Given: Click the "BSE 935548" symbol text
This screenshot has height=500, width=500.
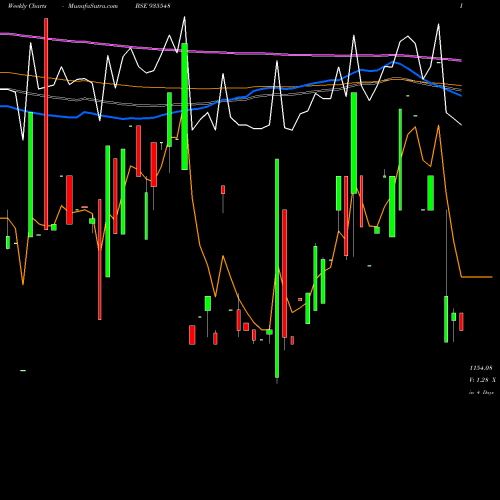Looking at the screenshot, I should tap(153, 6).
